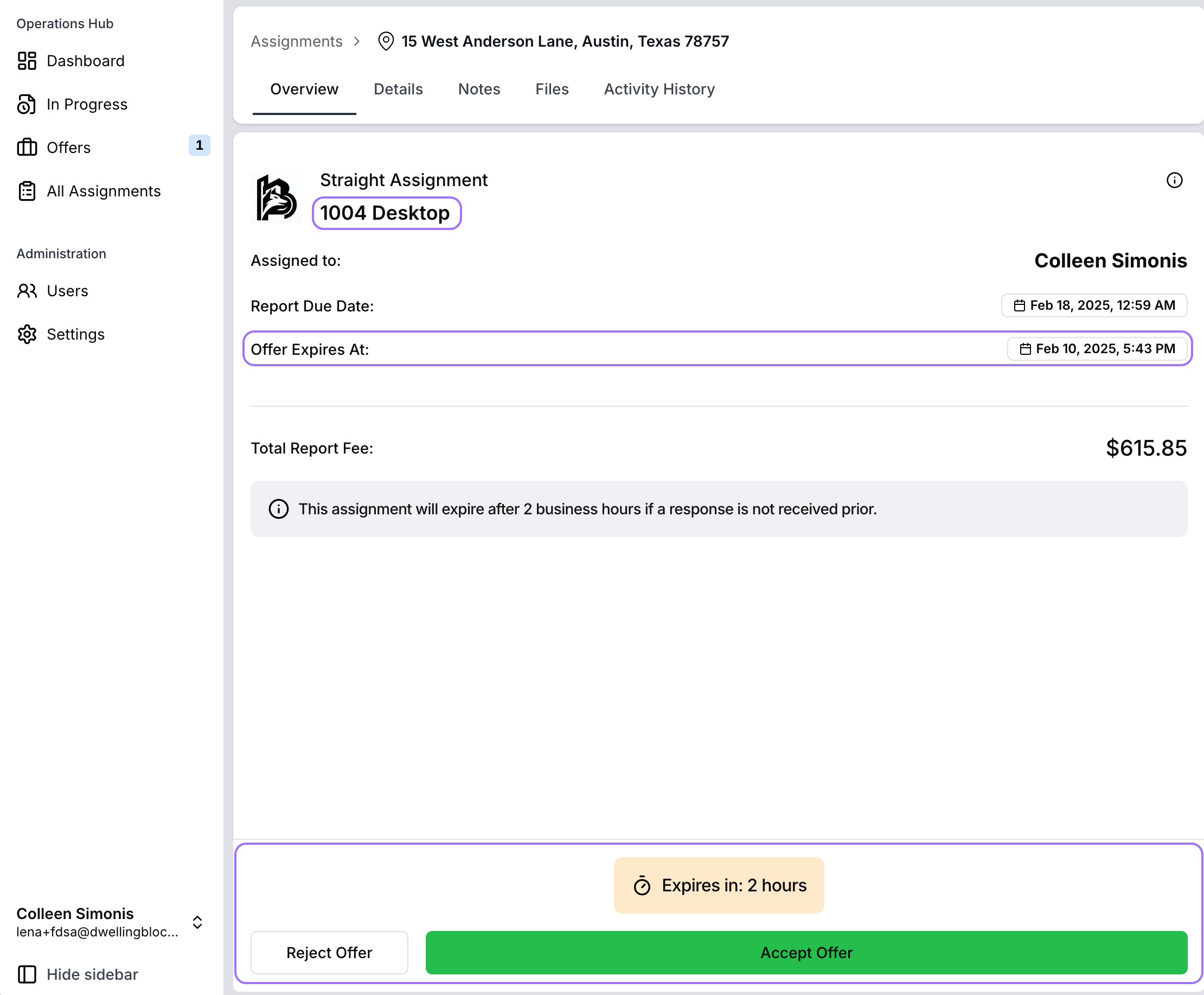Open the Activity History tab

click(659, 90)
